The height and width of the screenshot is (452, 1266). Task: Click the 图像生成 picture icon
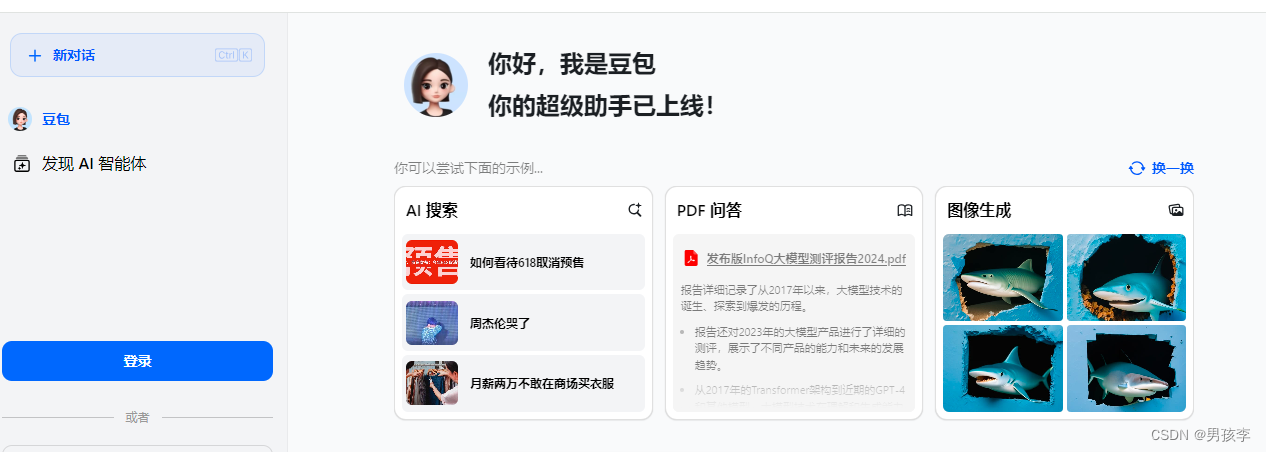(1176, 210)
